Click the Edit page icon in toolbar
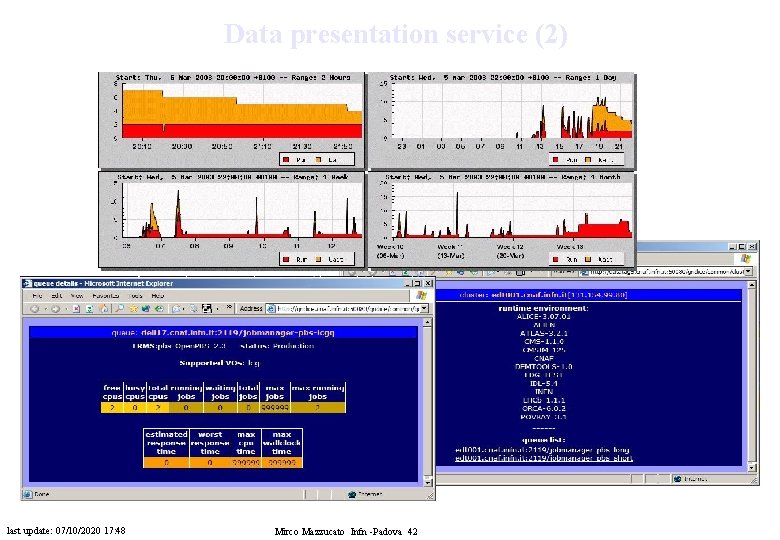 207,309
